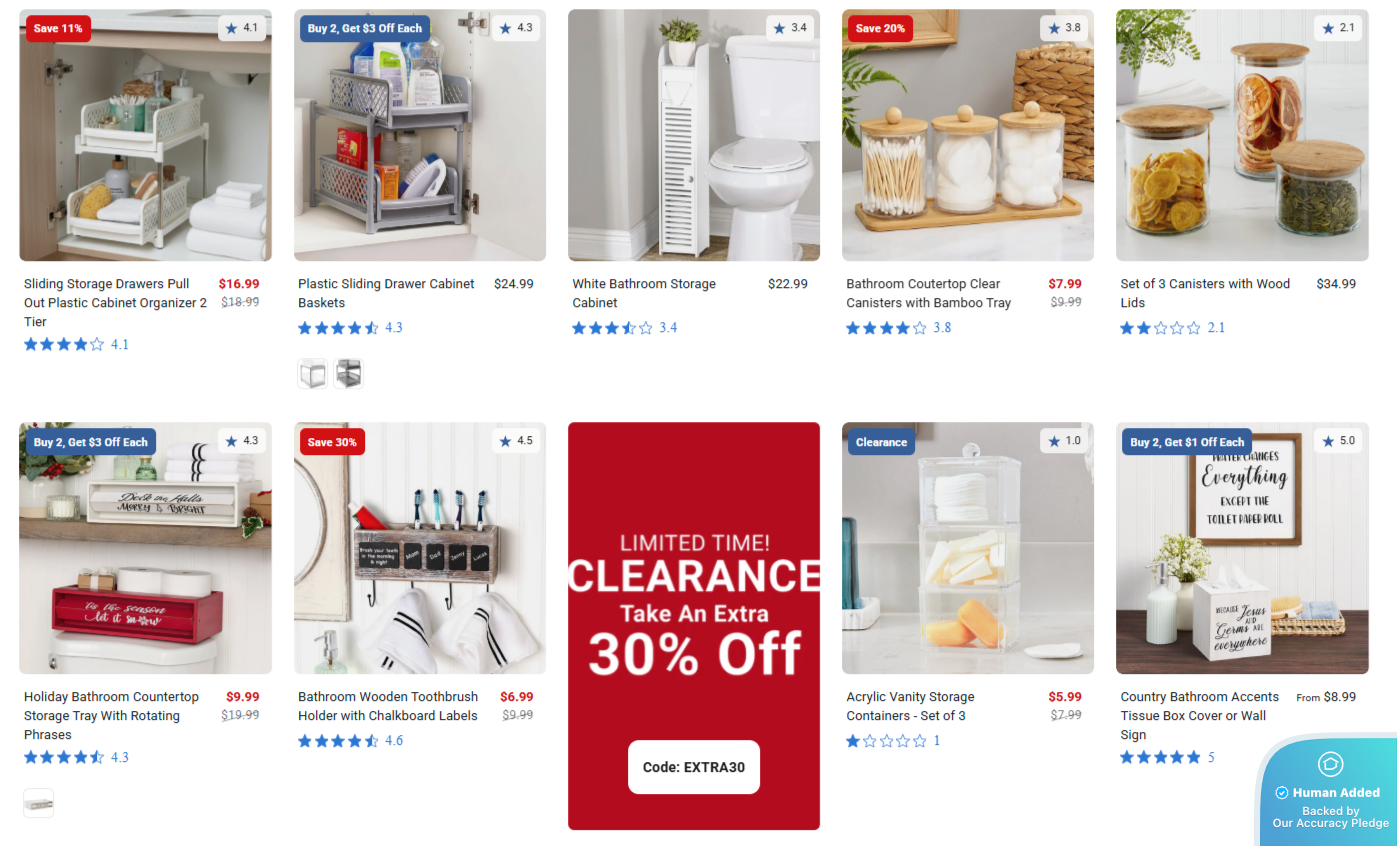
Task: Click the Save 11% badge
Action: coord(58,29)
